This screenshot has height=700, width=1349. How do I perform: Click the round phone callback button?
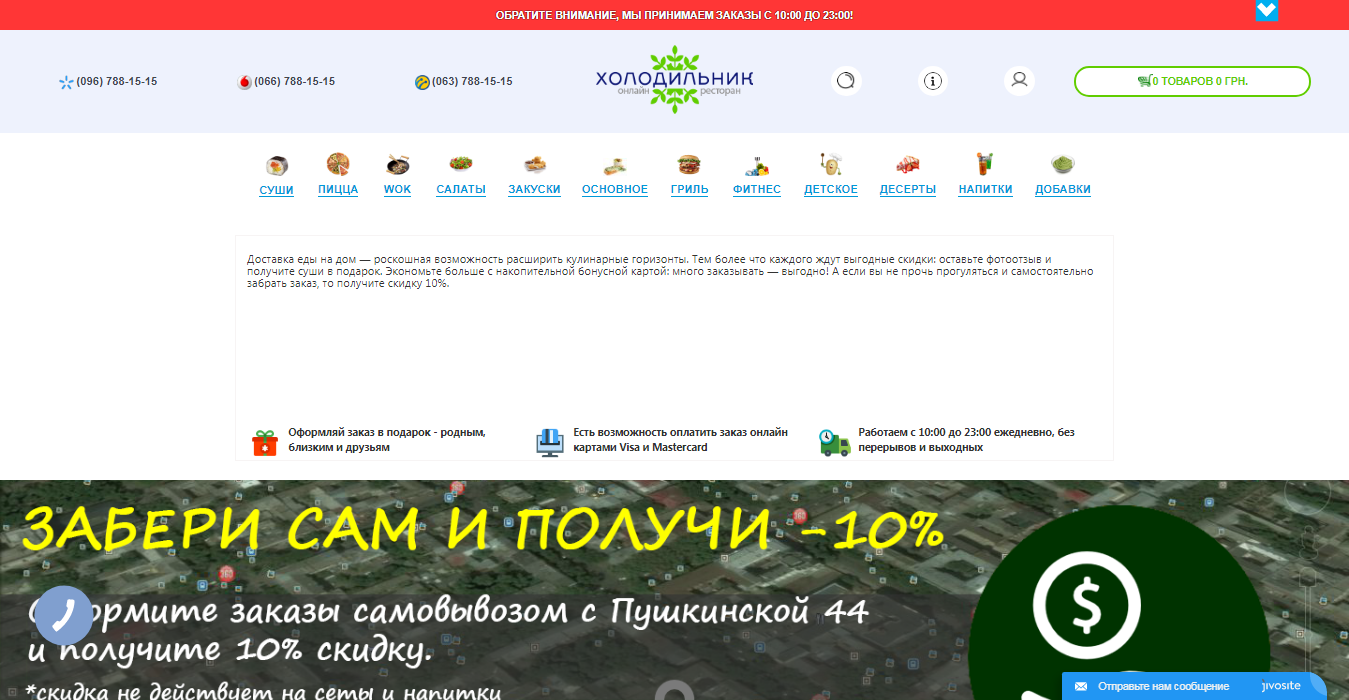tap(64, 615)
